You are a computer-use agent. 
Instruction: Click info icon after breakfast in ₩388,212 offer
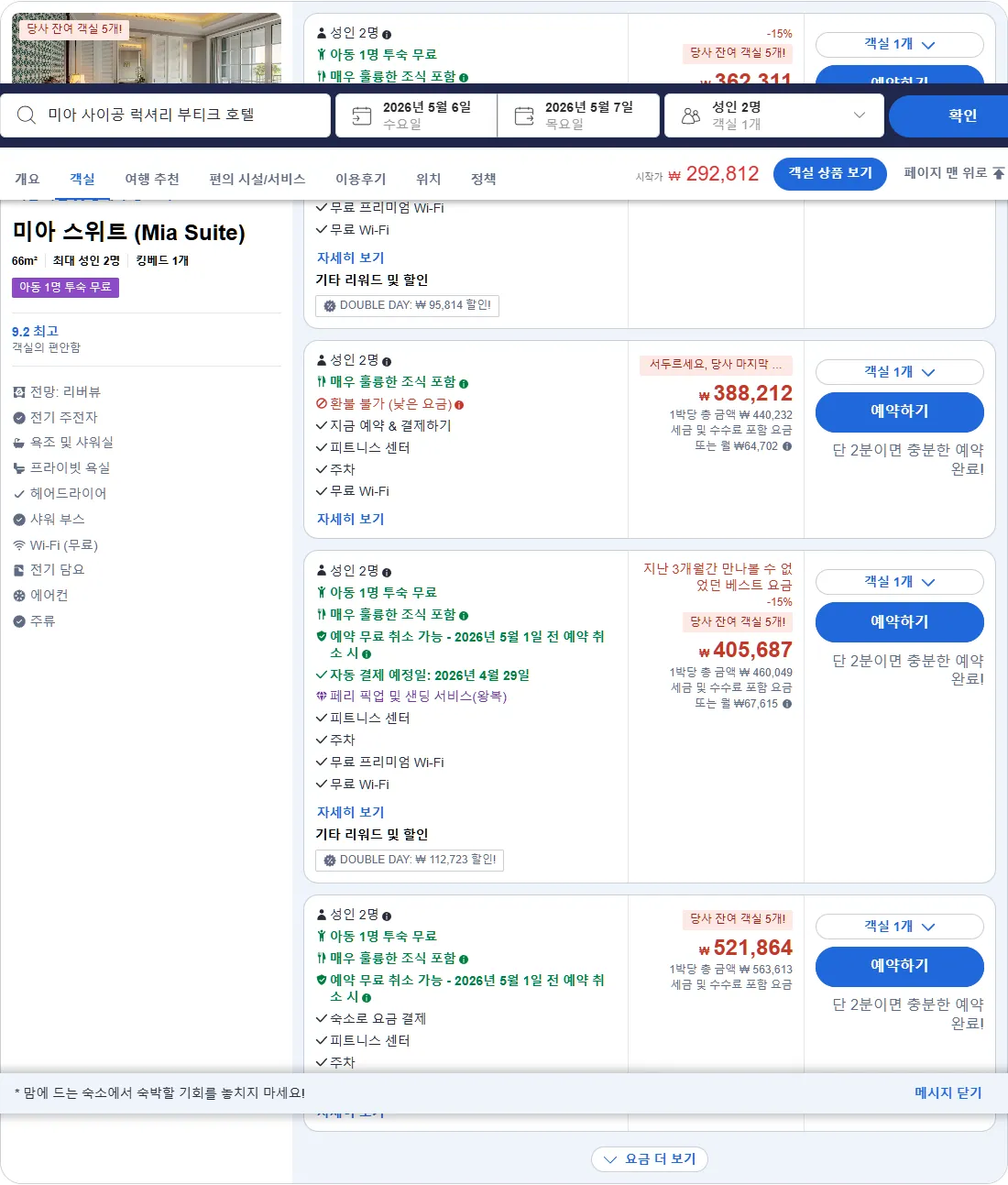(x=464, y=383)
